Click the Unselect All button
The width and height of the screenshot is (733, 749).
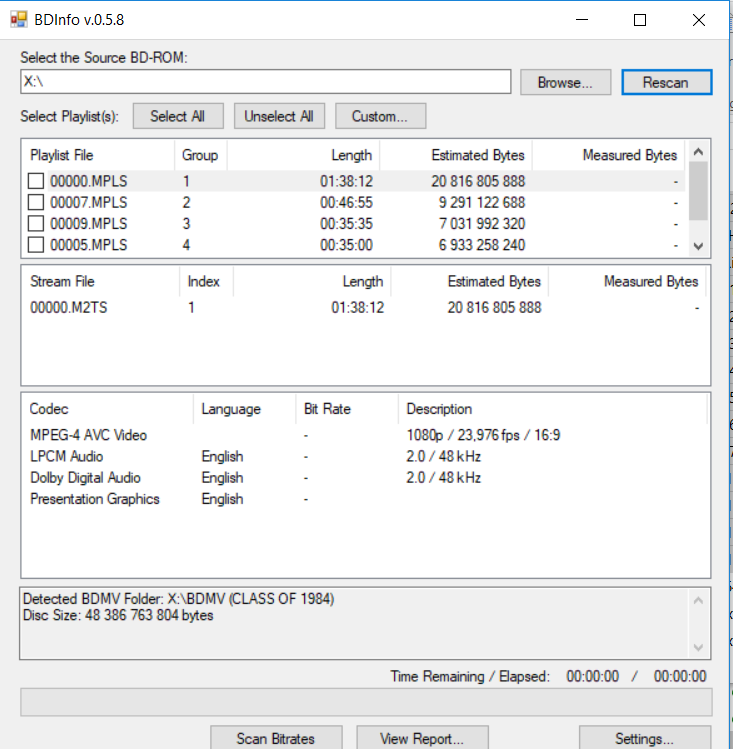pyautogui.click(x=279, y=116)
